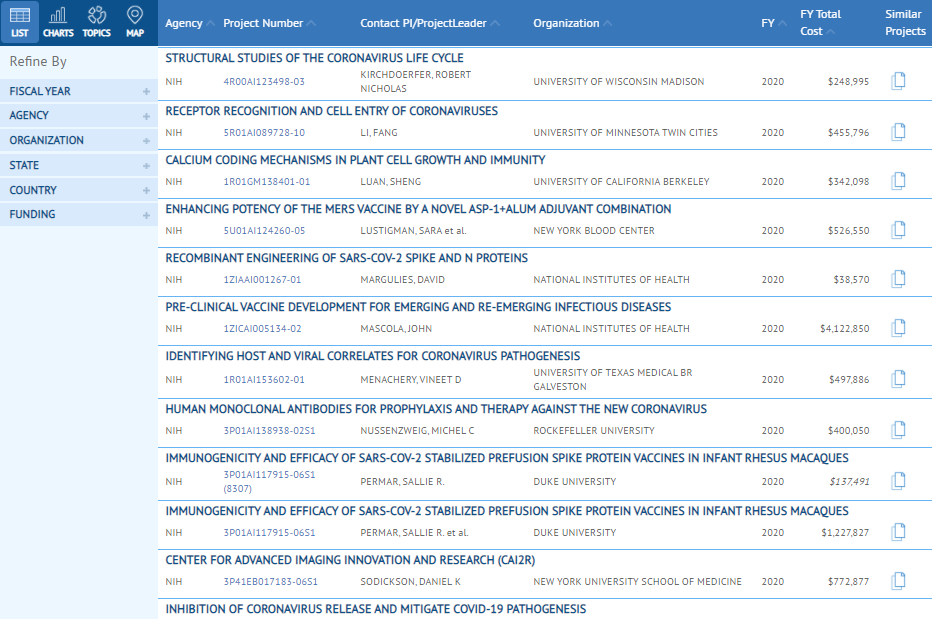This screenshot has width=932, height=619.
Task: Open project 4R00AI123498-03
Action: point(264,81)
